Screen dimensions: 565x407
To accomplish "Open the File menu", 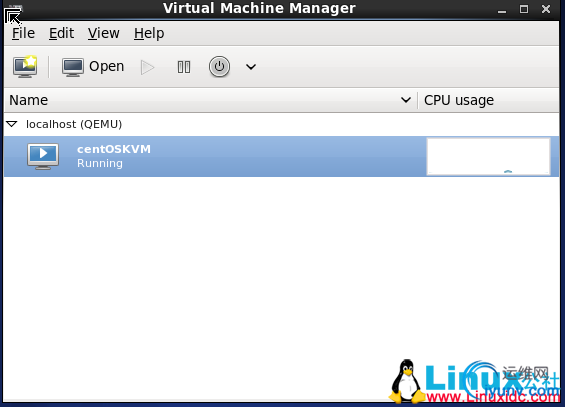I will pos(23,33).
